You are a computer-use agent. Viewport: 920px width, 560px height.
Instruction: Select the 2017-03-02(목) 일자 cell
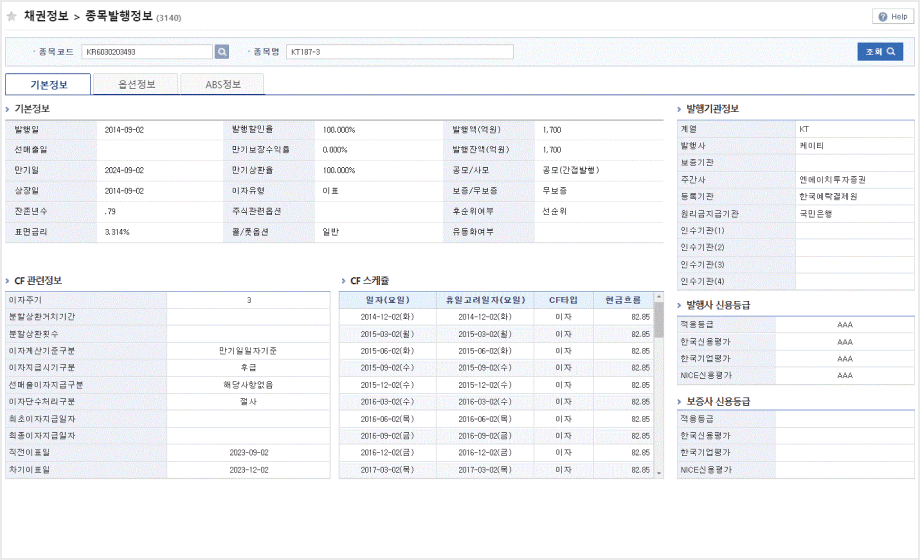click(x=387, y=470)
